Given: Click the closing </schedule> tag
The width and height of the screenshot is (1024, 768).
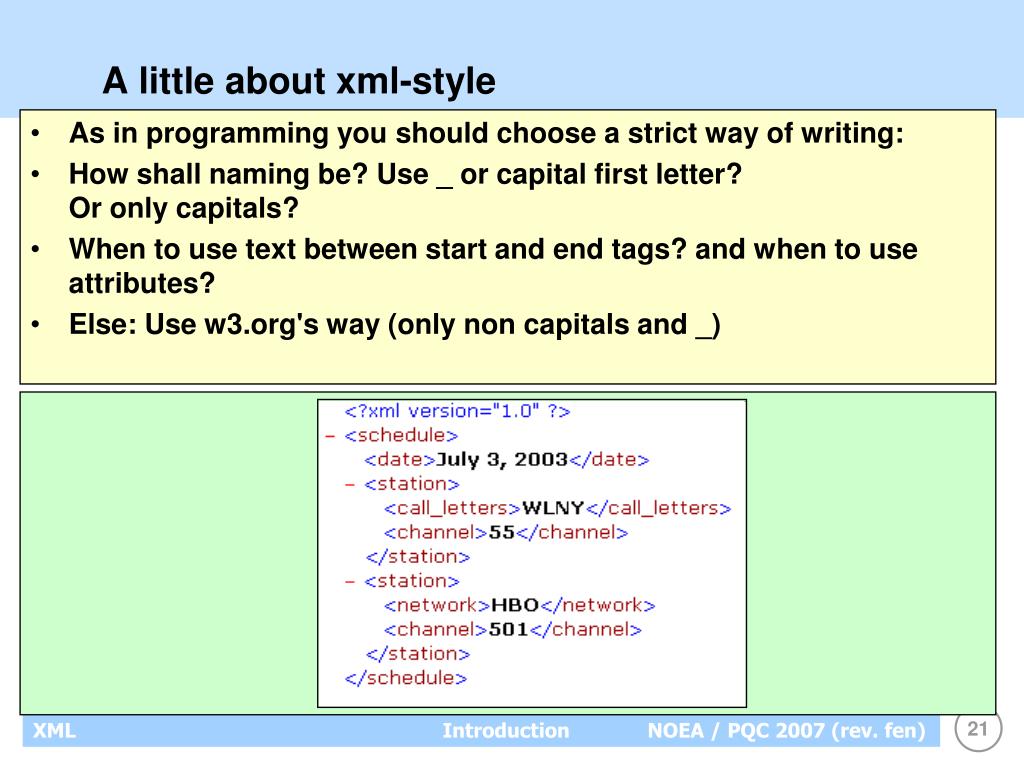Looking at the screenshot, I should pyautogui.click(x=406, y=678).
